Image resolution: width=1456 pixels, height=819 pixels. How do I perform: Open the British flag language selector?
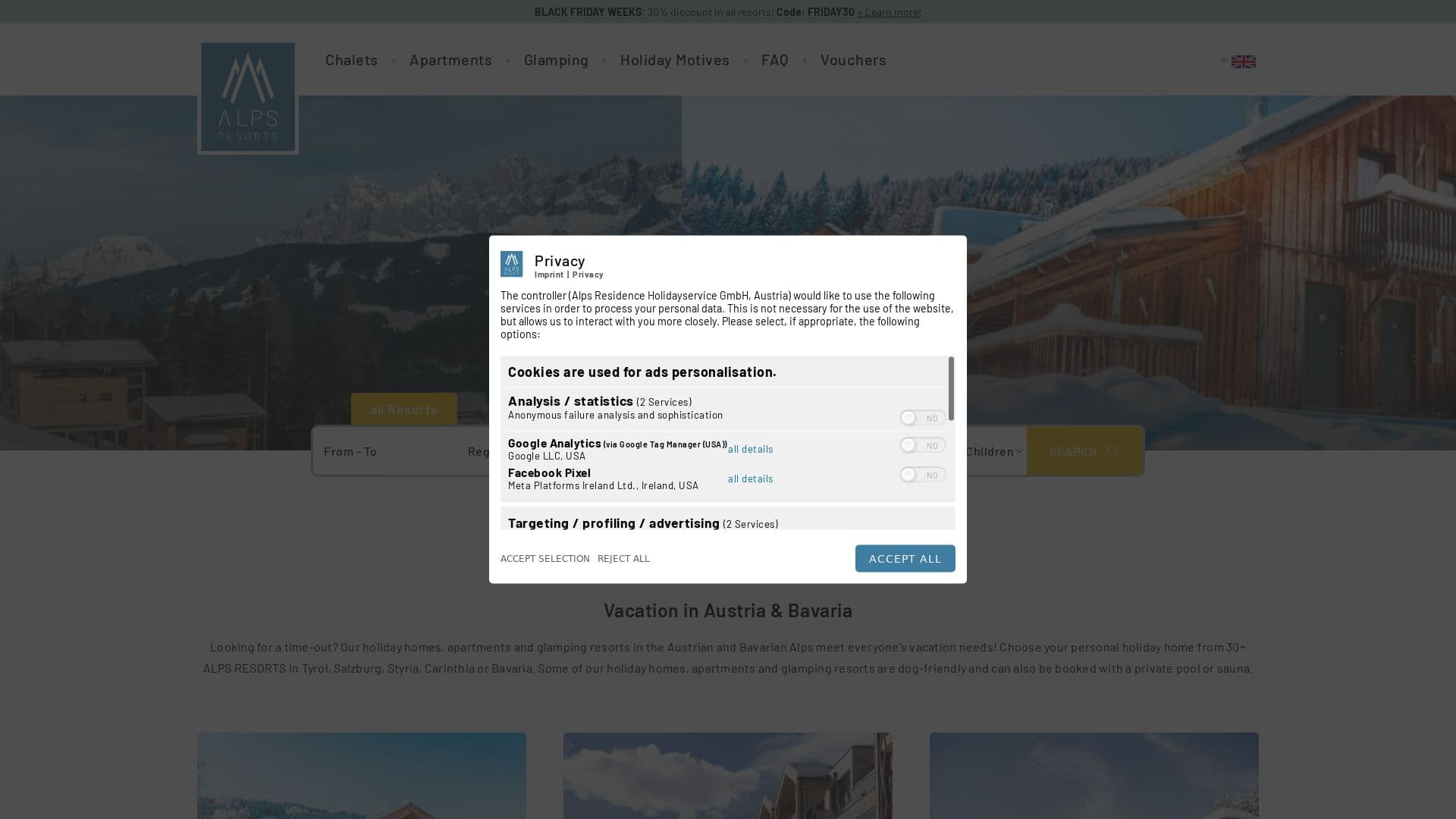pos(1244,61)
